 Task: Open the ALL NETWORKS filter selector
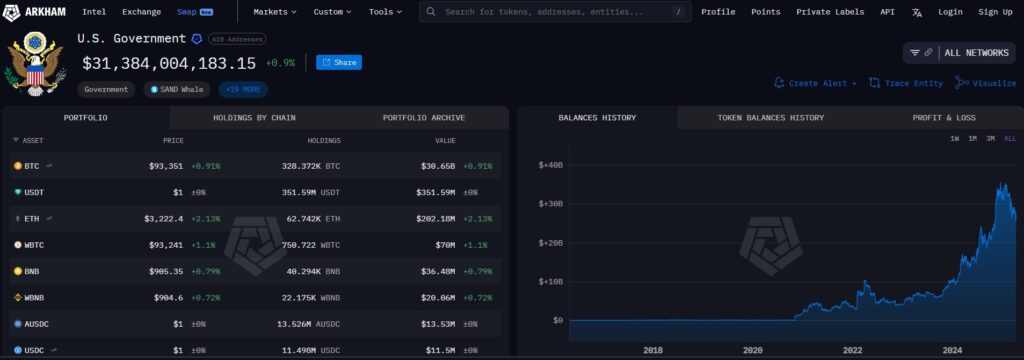pos(959,53)
